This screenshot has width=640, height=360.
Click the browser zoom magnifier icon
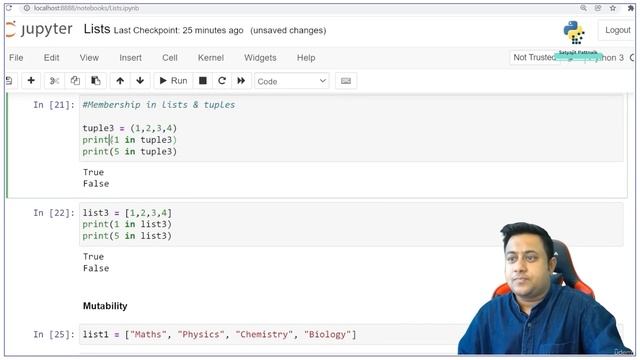pyautogui.click(x=584, y=8)
